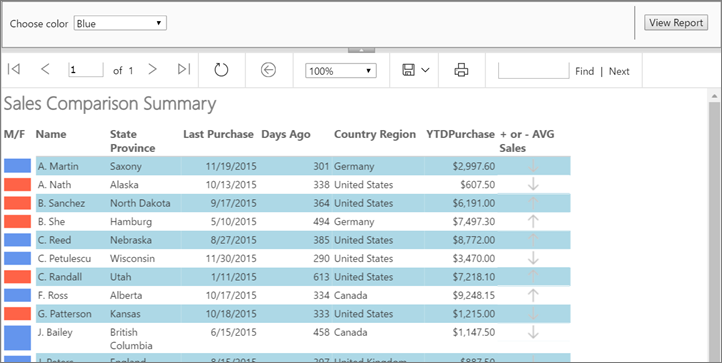Click the save/export disk icon
Image resolution: width=722 pixels, height=363 pixels.
point(408,70)
